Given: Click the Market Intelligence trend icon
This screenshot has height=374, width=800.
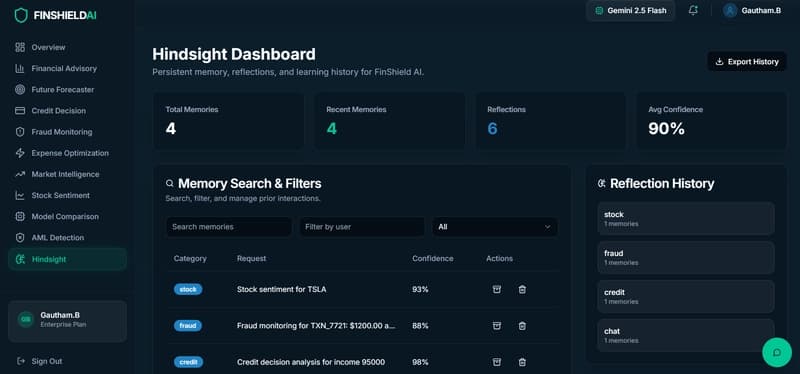Looking at the screenshot, I should (20, 174).
